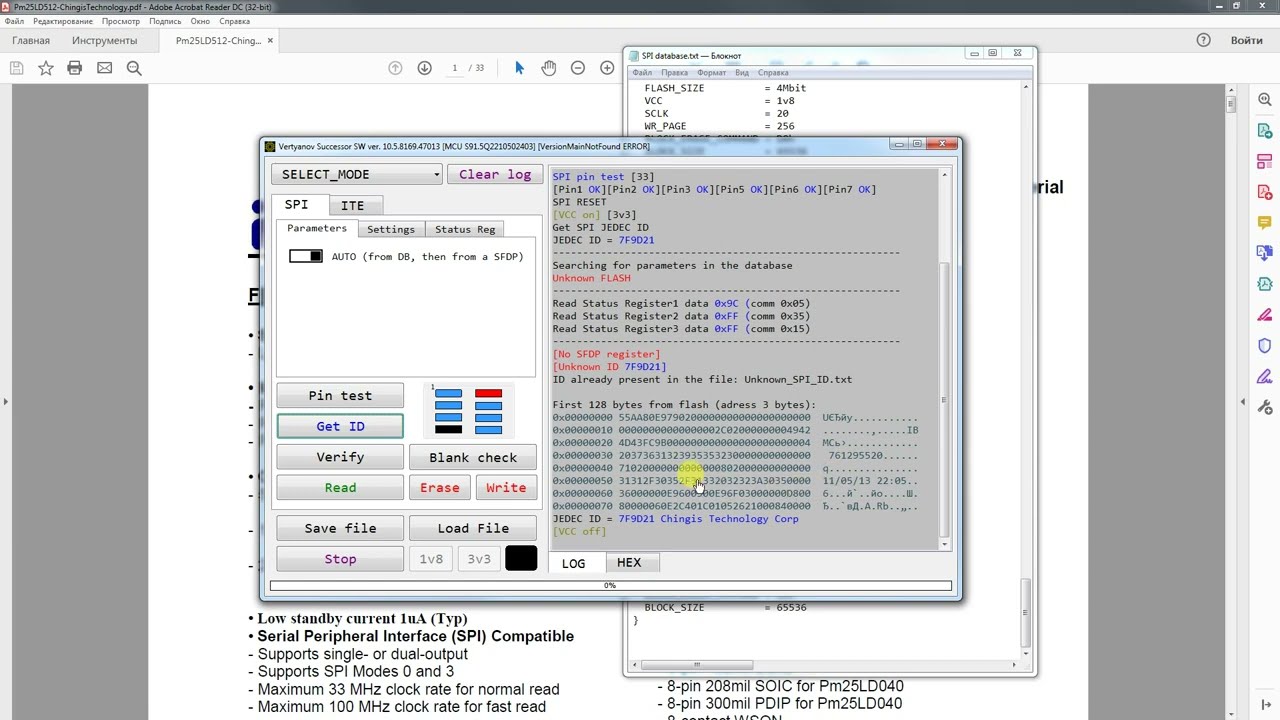Open the Organize Pages tool in sidebar
Viewport: 1280px width, 720px height.
coord(1265,162)
